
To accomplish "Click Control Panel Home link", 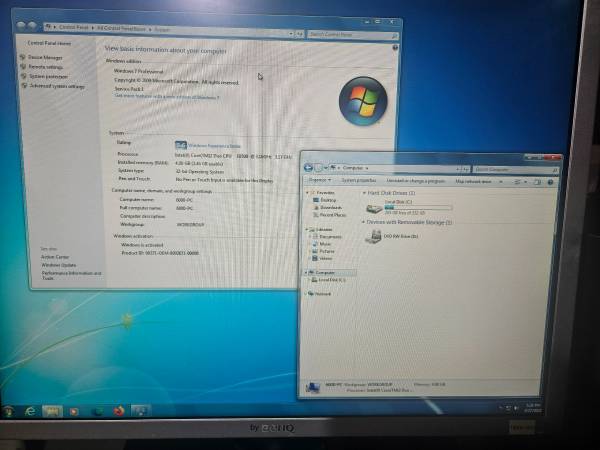I will (49, 44).
